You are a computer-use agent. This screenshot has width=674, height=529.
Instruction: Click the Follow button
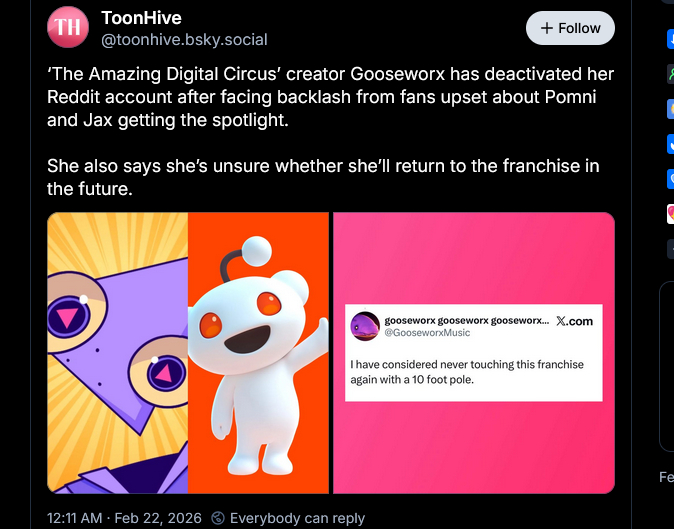[570, 28]
